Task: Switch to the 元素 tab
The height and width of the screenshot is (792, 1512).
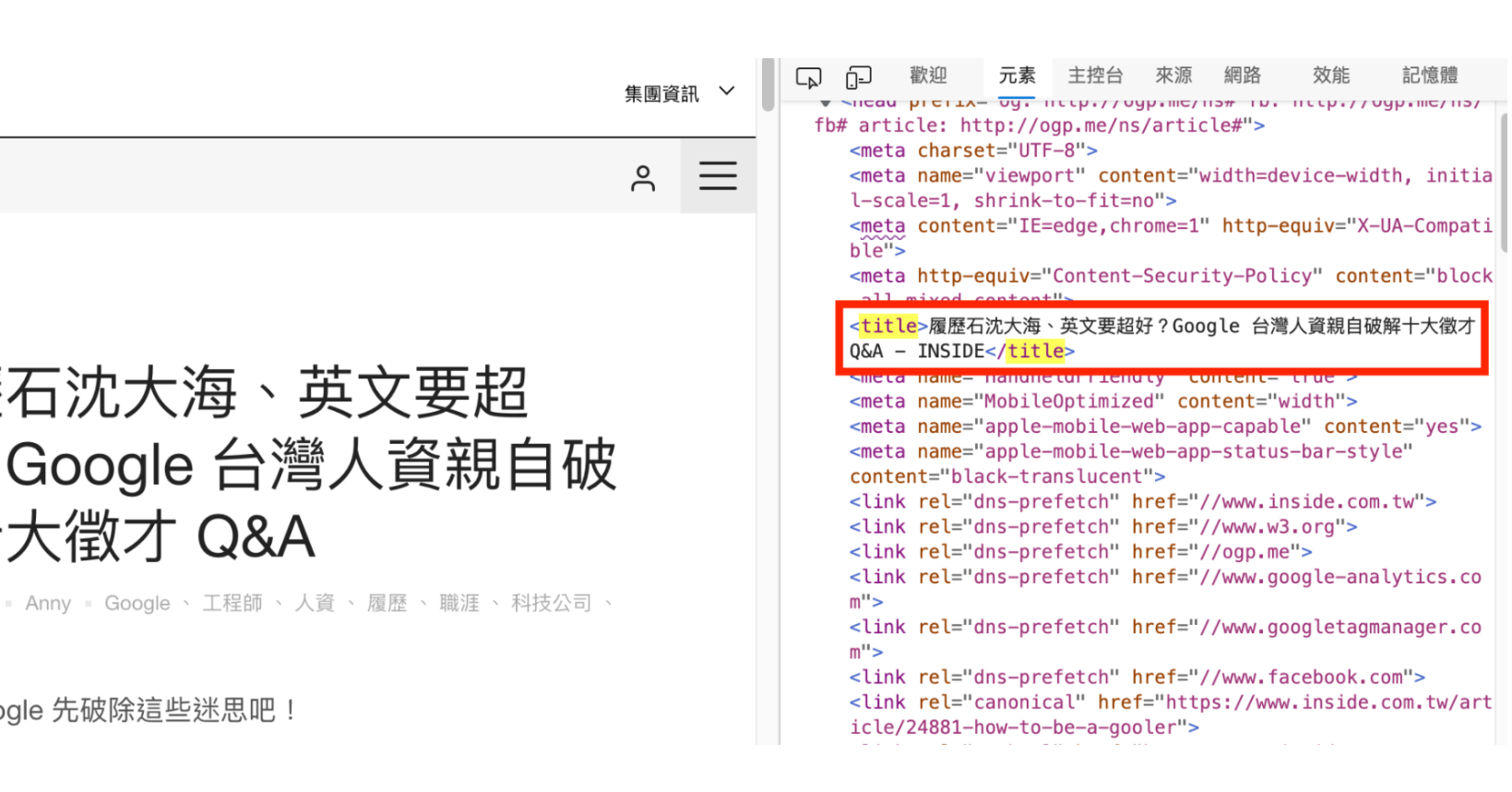Action: [x=1017, y=76]
